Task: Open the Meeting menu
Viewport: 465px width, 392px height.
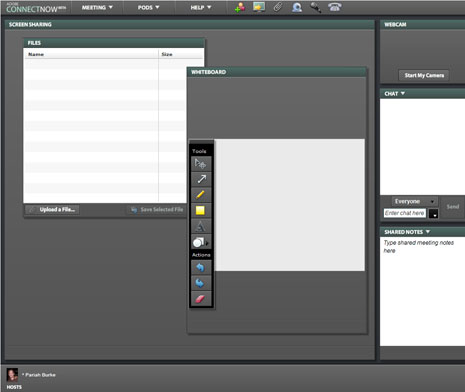Action: 97,7
